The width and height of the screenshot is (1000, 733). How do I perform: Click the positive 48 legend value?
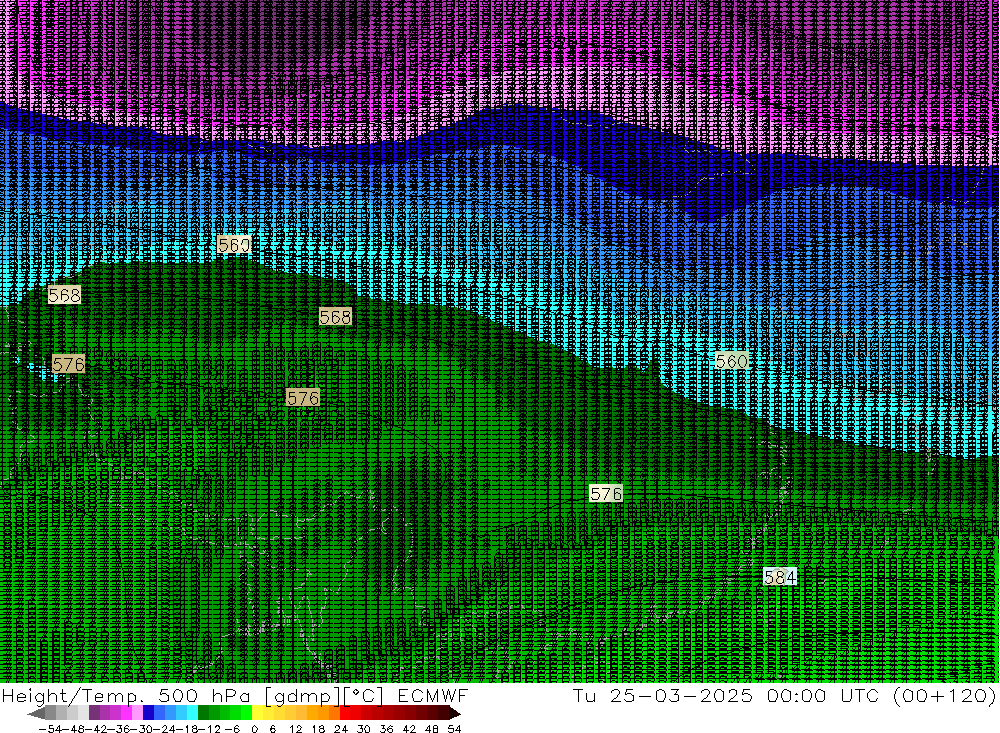tap(432, 729)
